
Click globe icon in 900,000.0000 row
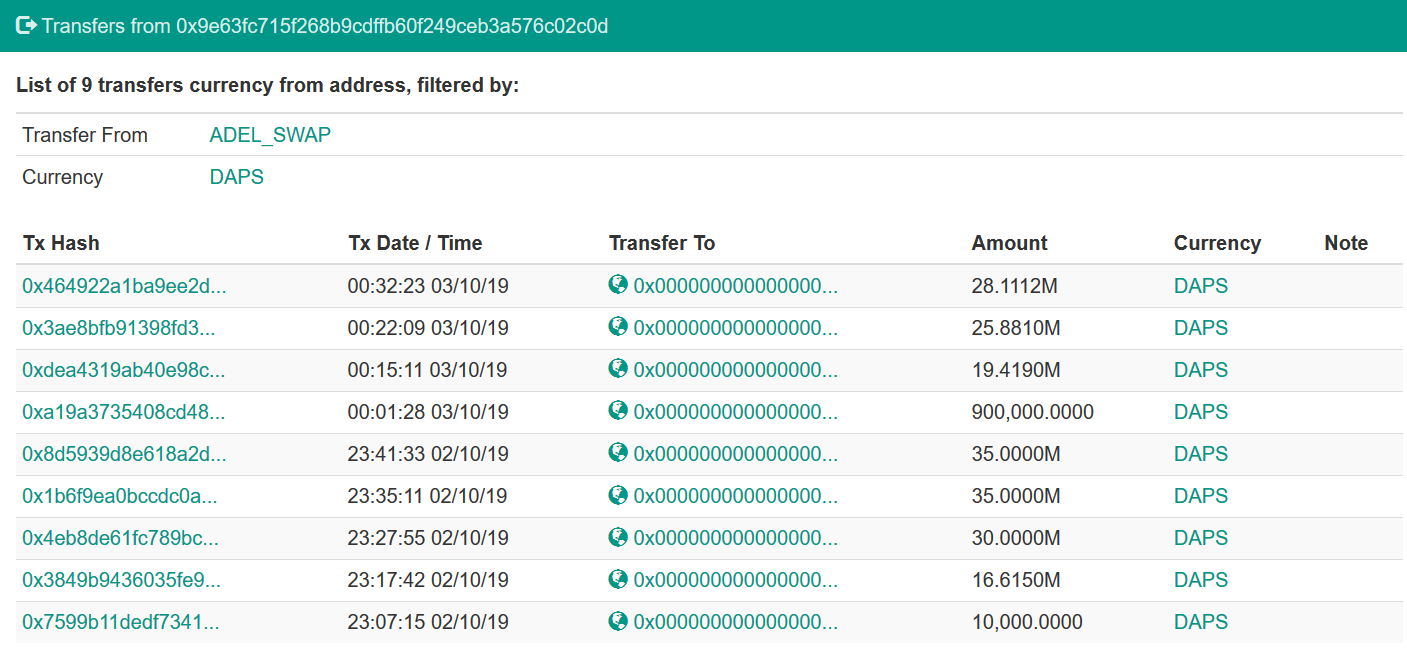click(618, 411)
